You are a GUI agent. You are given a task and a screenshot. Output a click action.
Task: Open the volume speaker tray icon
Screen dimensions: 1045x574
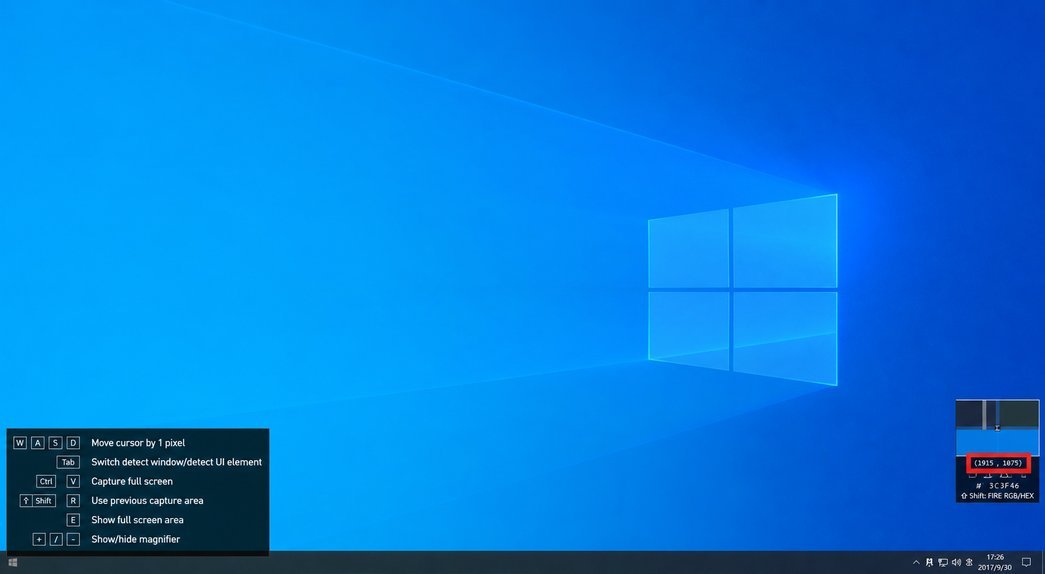(956, 563)
